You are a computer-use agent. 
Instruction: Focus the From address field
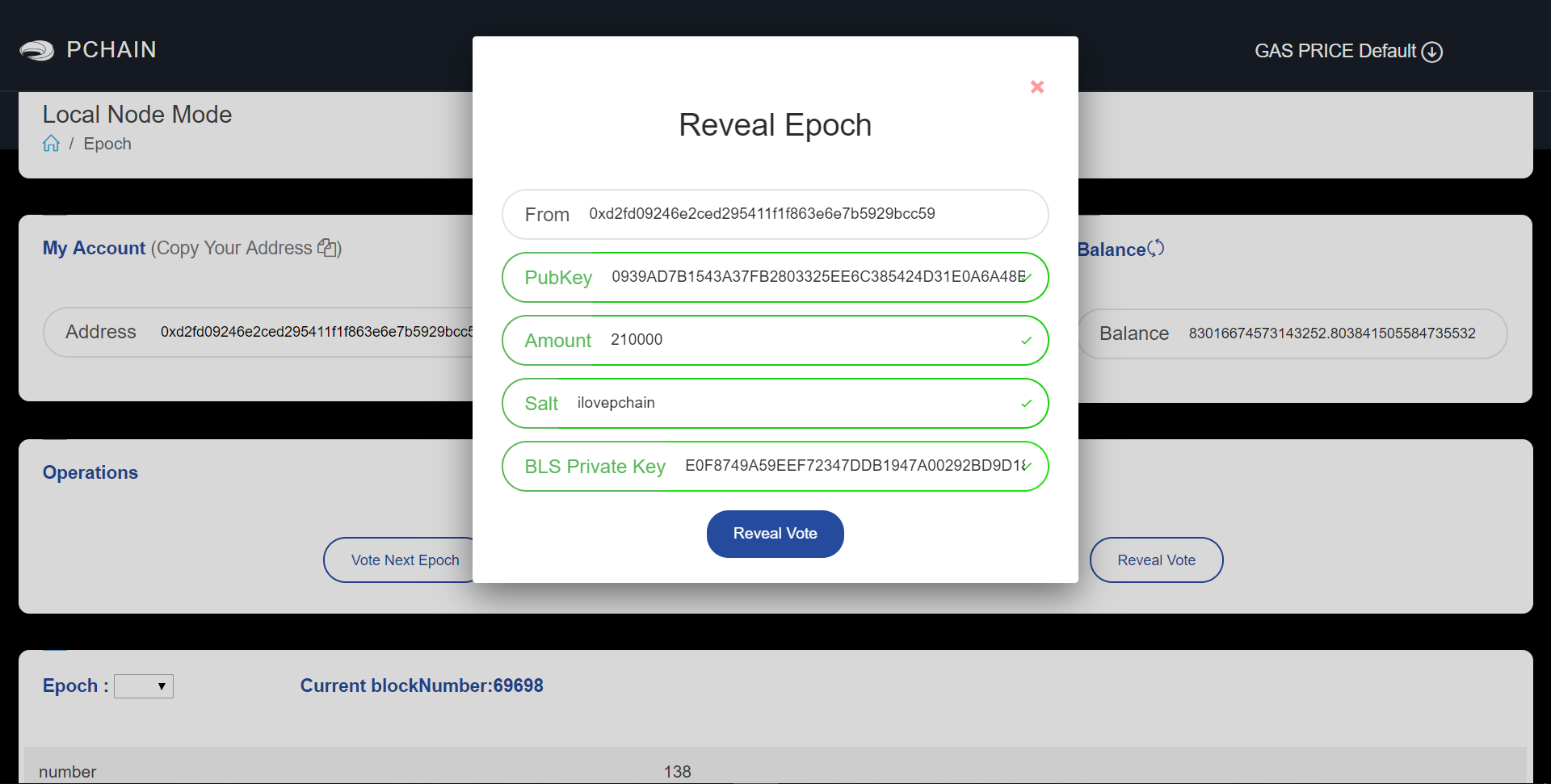[775, 215]
